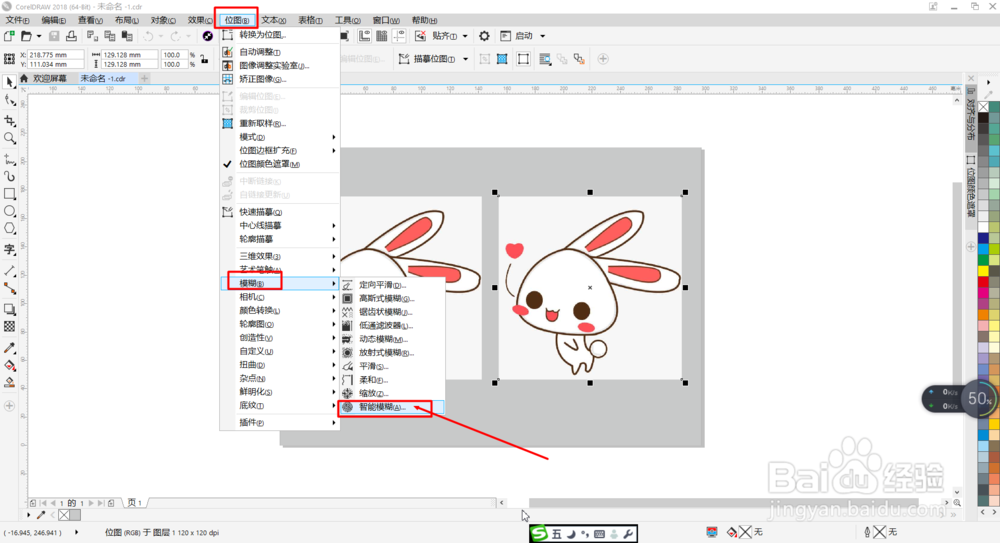Click the scale width percent field
Viewport: 1000px width, 543px height.
pos(173,55)
